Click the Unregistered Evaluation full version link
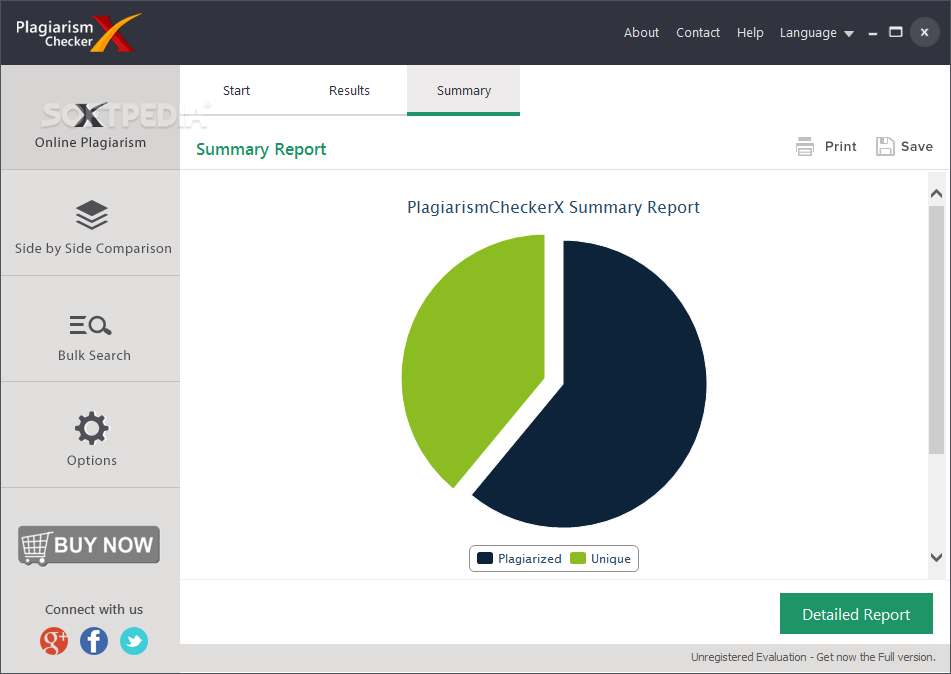The height and width of the screenshot is (674, 951). [x=813, y=657]
